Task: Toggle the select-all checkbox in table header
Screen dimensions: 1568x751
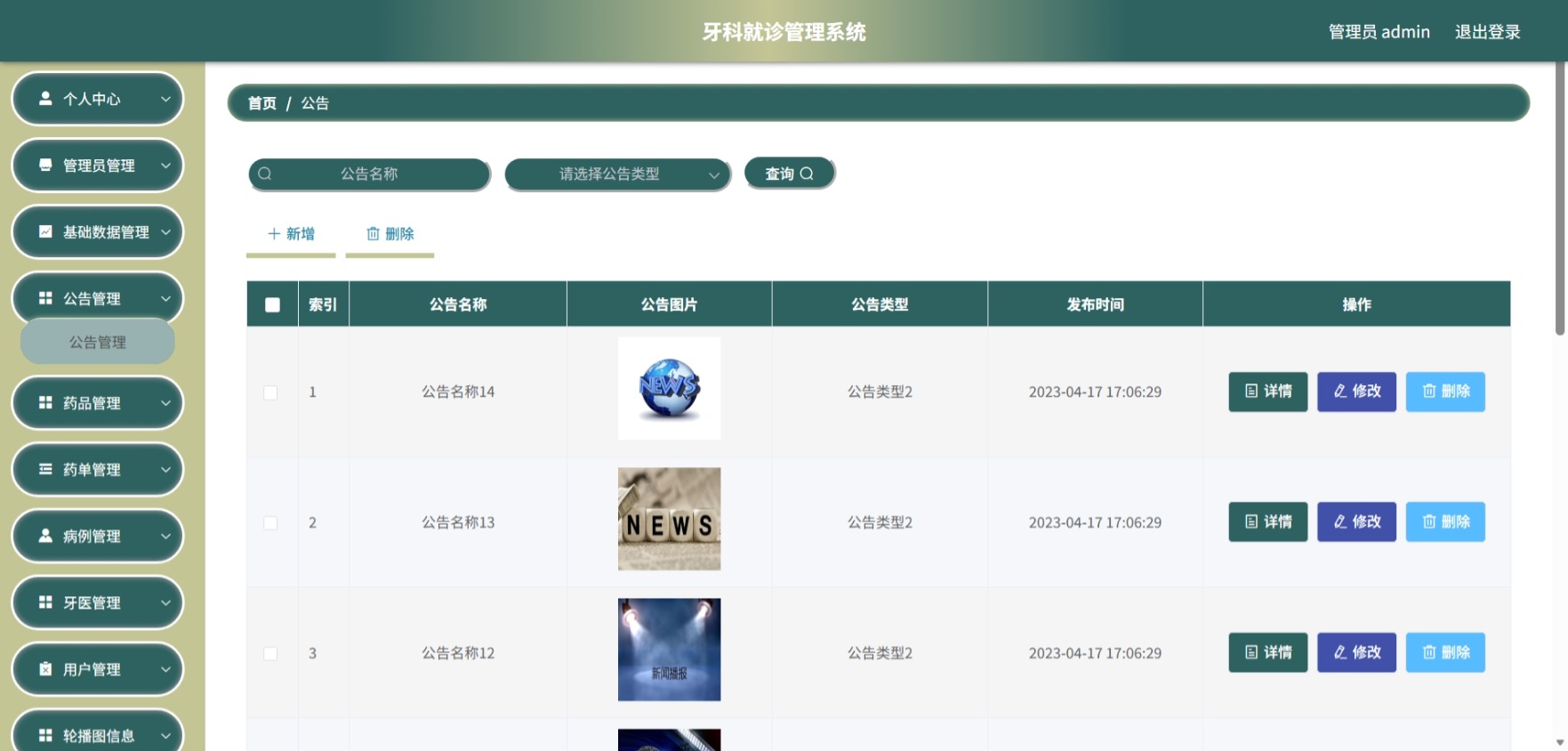Action: click(272, 305)
